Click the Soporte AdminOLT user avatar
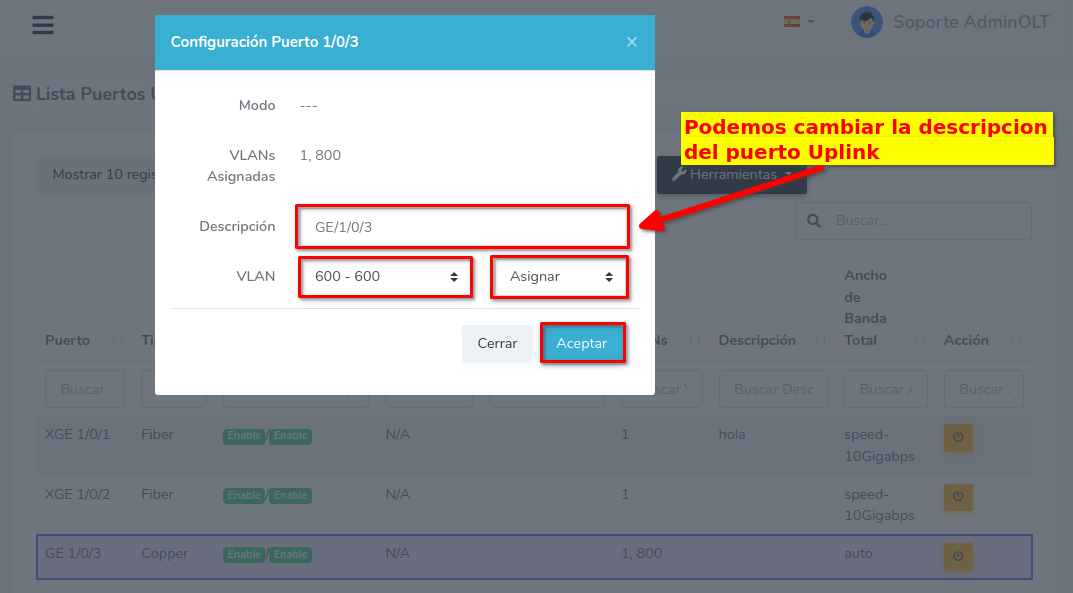This screenshot has width=1073, height=593. click(866, 22)
